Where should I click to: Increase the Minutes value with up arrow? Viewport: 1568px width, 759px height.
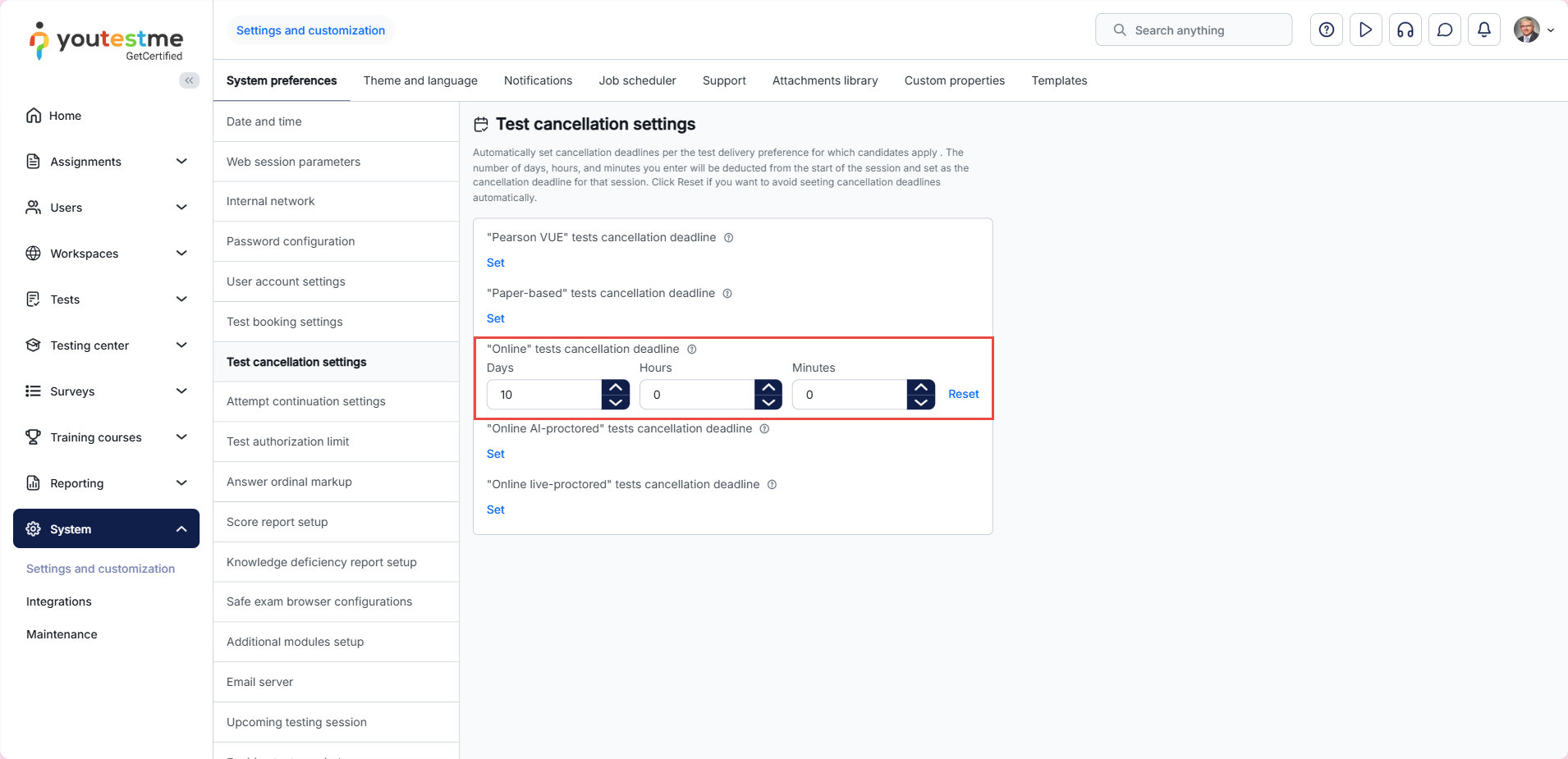pos(920,387)
